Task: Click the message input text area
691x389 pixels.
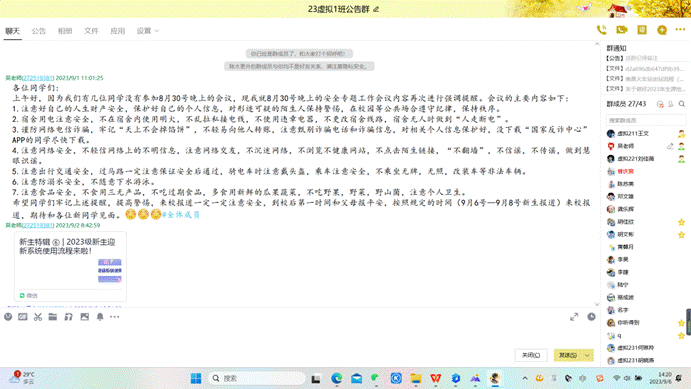Action: pyautogui.click(x=300, y=336)
